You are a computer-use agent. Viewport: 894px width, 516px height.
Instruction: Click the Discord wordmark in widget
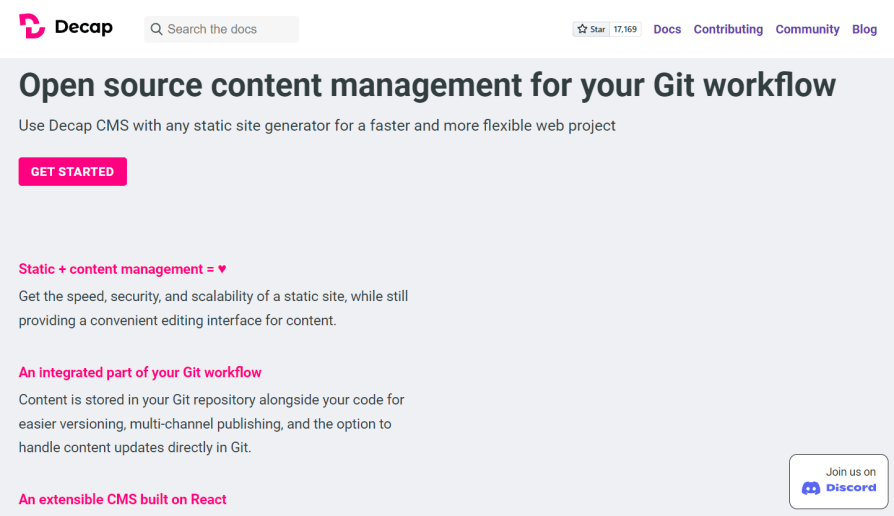pyautogui.click(x=851, y=487)
